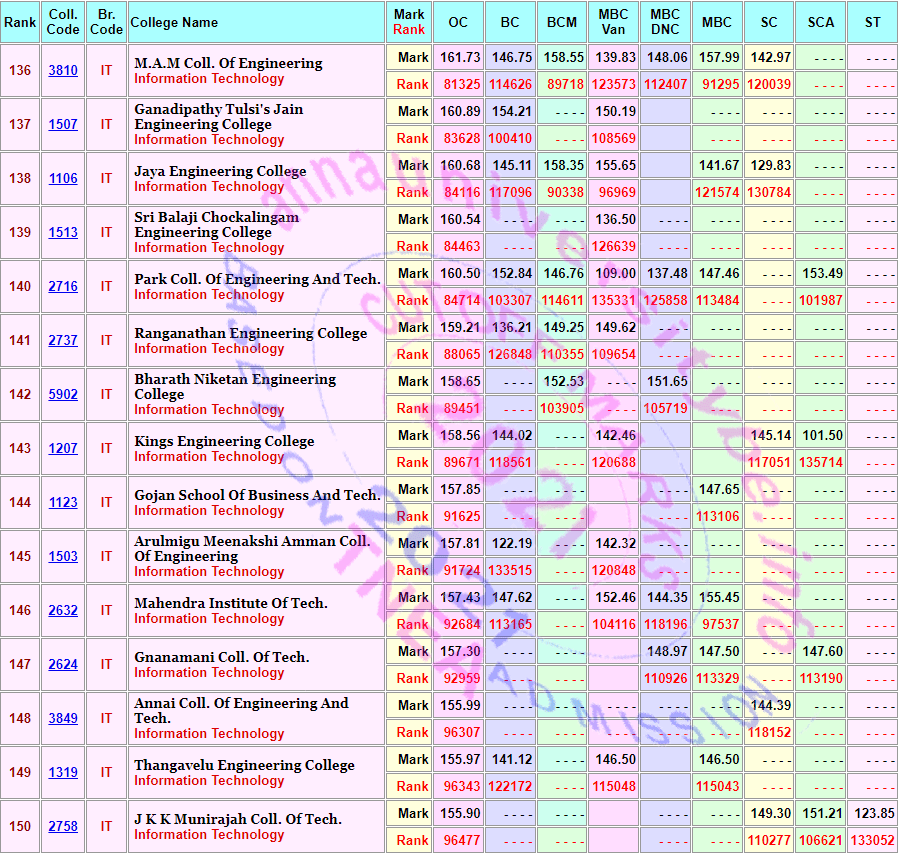Image resolution: width=898 pixels, height=853 pixels.
Task: Open college code 1207 link
Action: [x=63, y=448]
